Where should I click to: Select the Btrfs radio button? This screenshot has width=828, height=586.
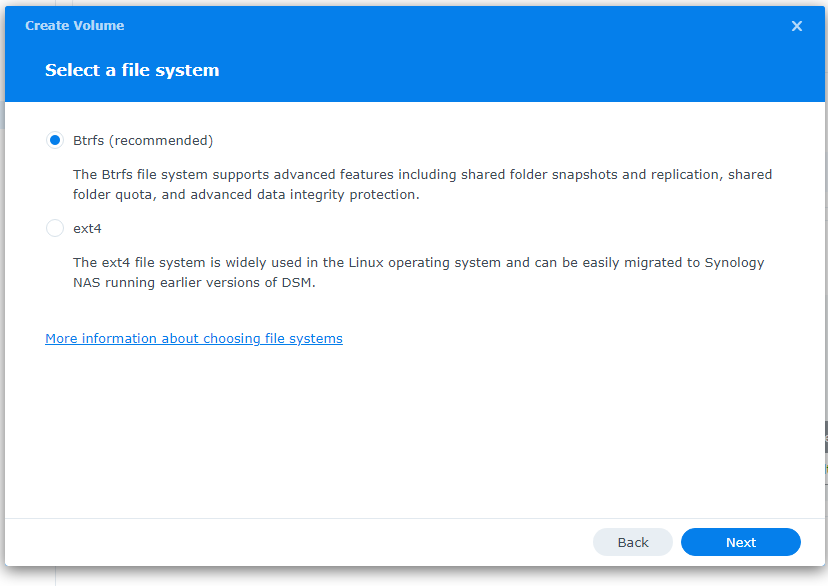pos(55,140)
